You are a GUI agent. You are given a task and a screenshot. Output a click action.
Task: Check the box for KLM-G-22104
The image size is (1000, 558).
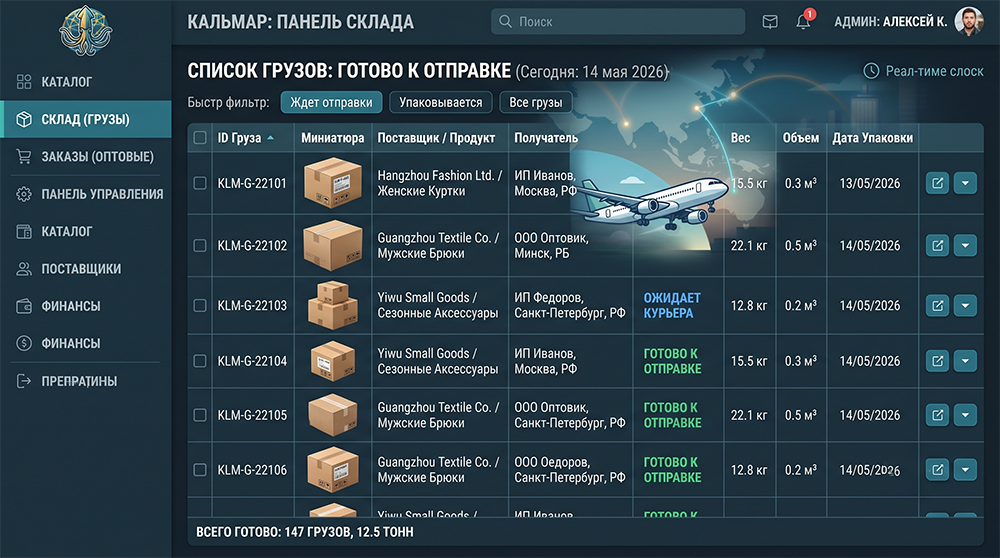200,361
